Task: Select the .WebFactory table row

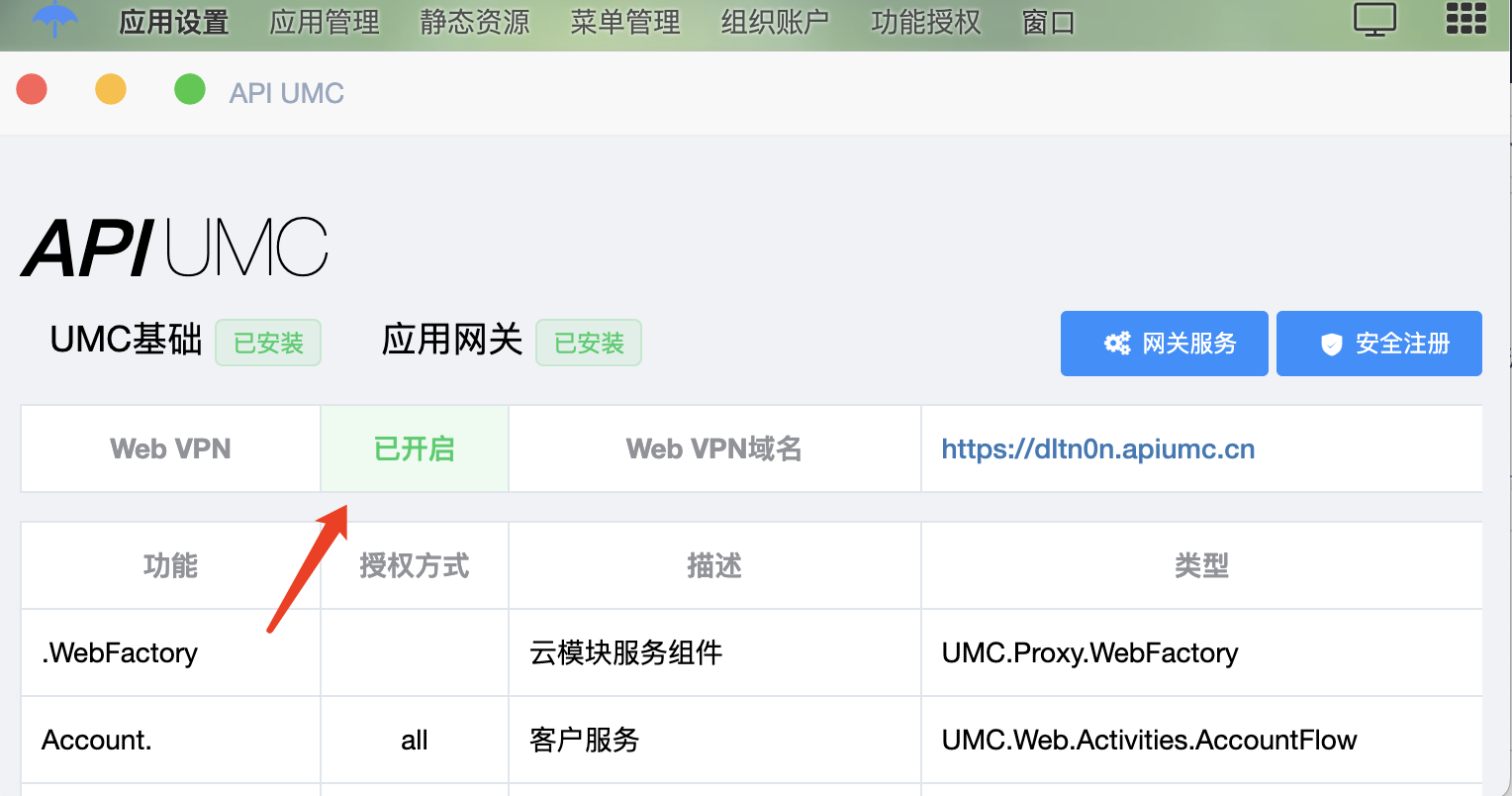Action: click(x=752, y=652)
